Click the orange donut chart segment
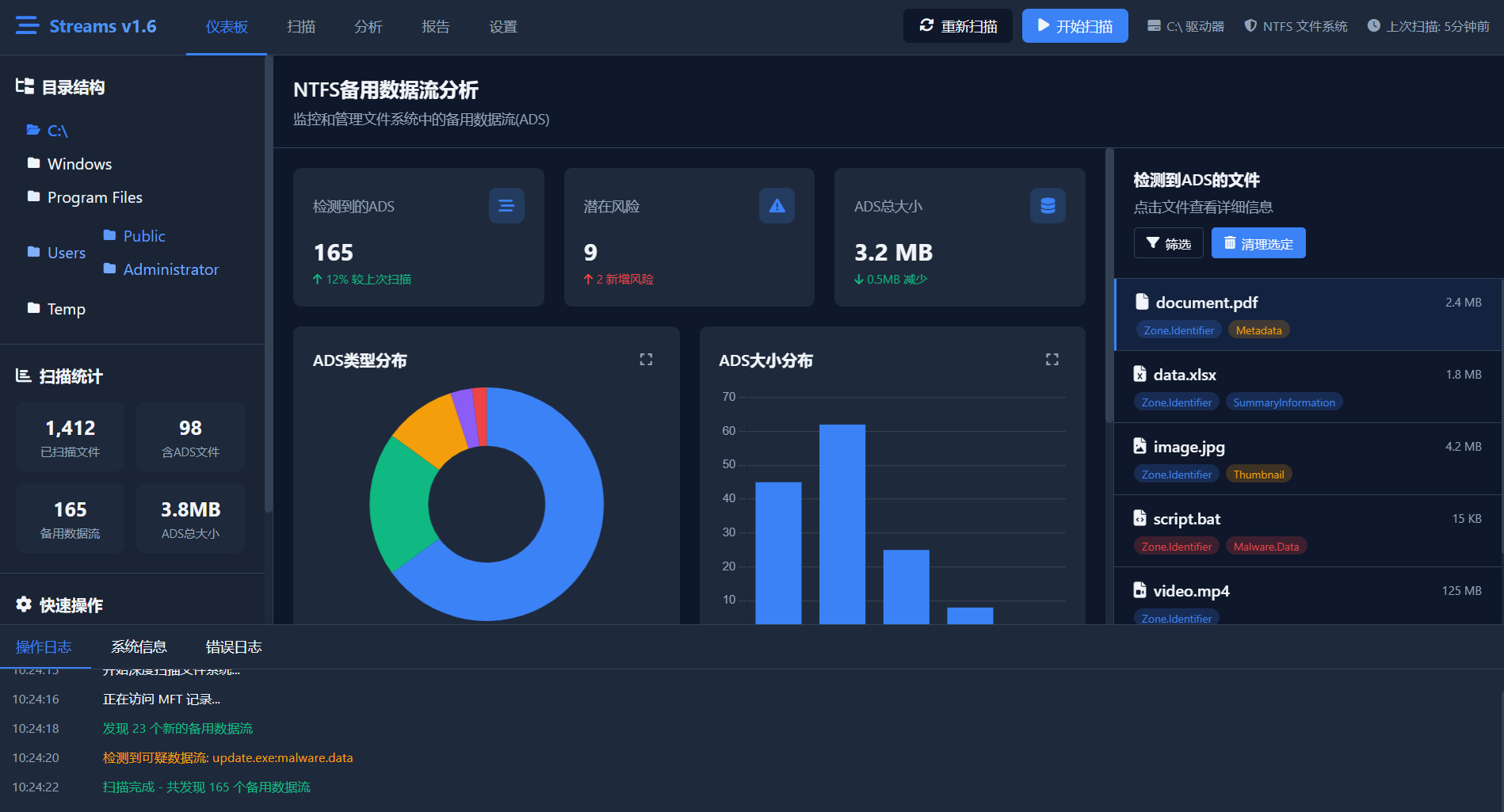Image resolution: width=1504 pixels, height=812 pixels. pyautogui.click(x=432, y=429)
